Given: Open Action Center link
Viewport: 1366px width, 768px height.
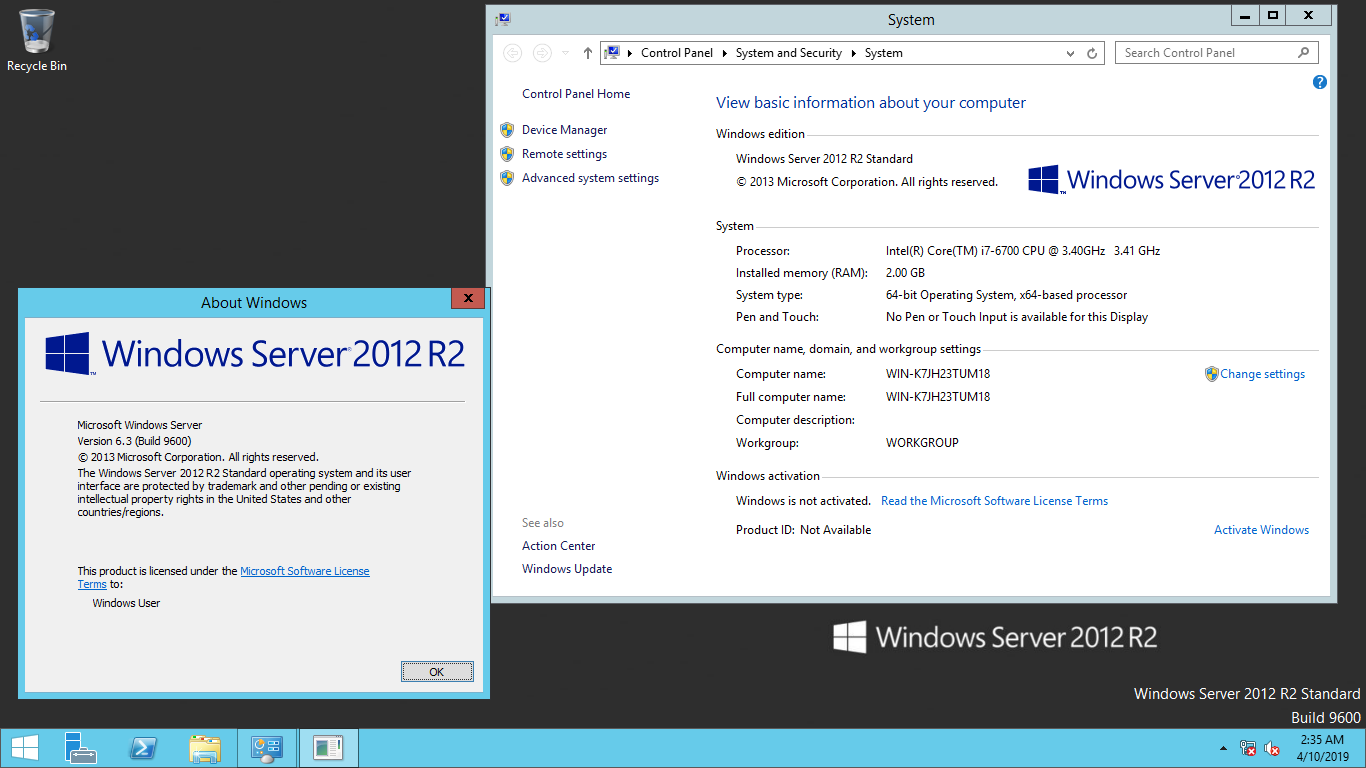Looking at the screenshot, I should 558,546.
